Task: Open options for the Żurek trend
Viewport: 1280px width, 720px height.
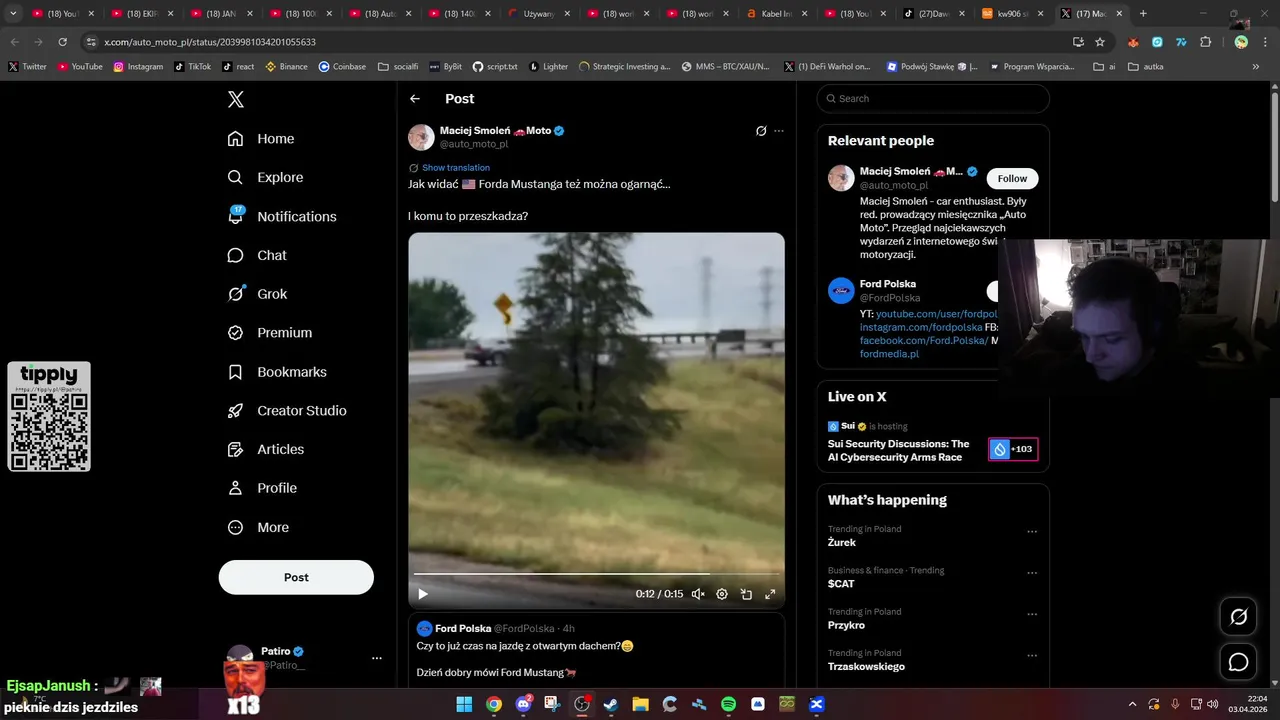Action: (1032, 531)
